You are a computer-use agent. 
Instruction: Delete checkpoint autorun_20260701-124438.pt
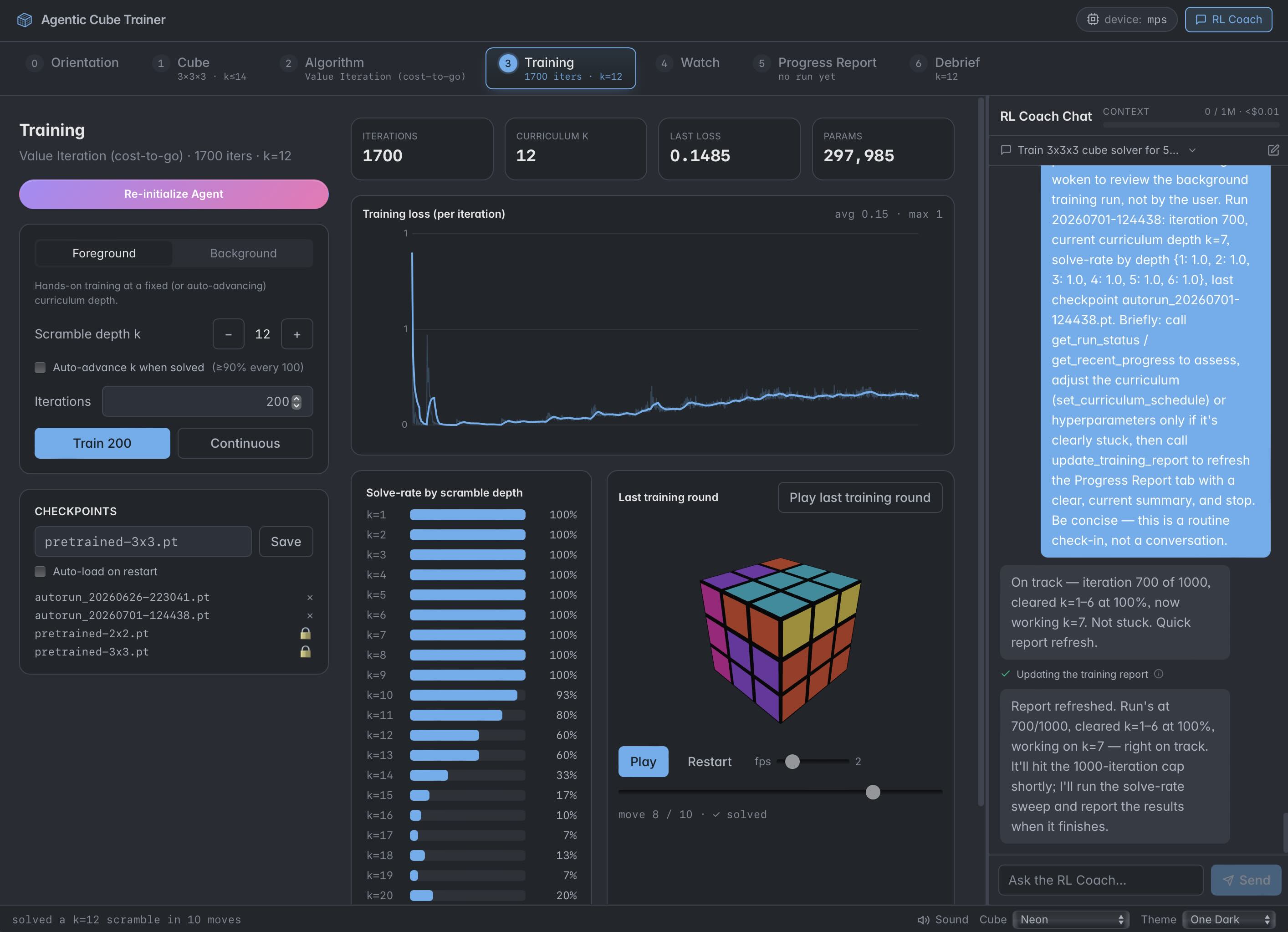(310, 616)
